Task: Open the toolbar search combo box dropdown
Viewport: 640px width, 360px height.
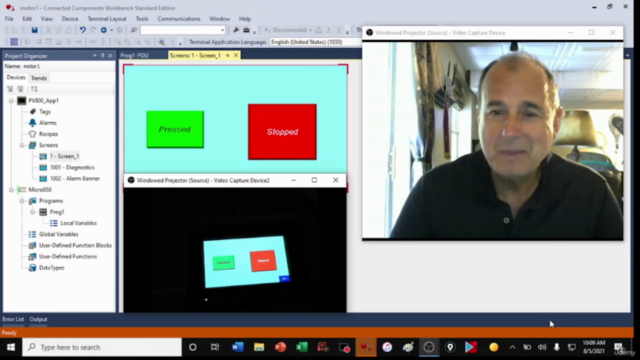Action: [x=222, y=30]
